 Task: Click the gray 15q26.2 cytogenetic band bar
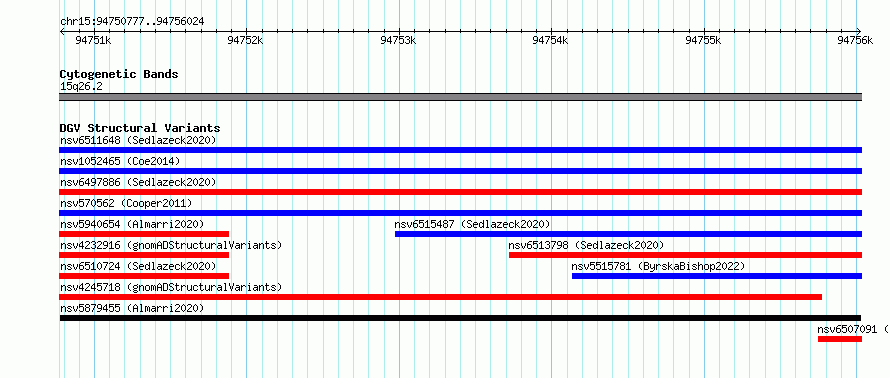click(x=460, y=97)
